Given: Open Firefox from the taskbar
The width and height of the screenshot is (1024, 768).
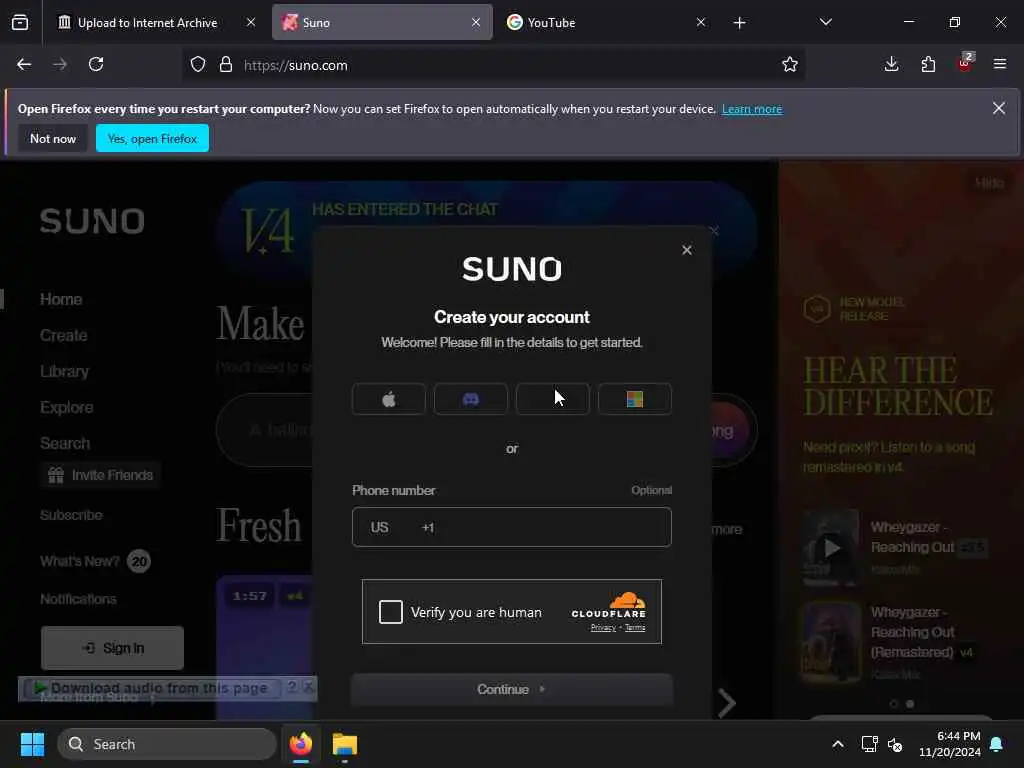Looking at the screenshot, I should click(x=301, y=744).
